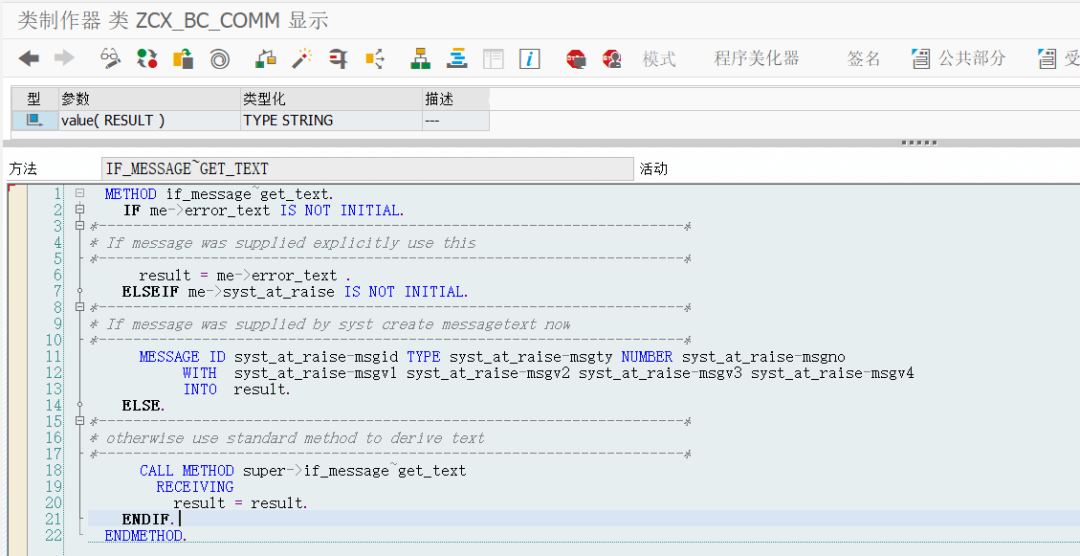The height and width of the screenshot is (556, 1080).
Task: Click the returning parameter type icon
Action: 34,121
